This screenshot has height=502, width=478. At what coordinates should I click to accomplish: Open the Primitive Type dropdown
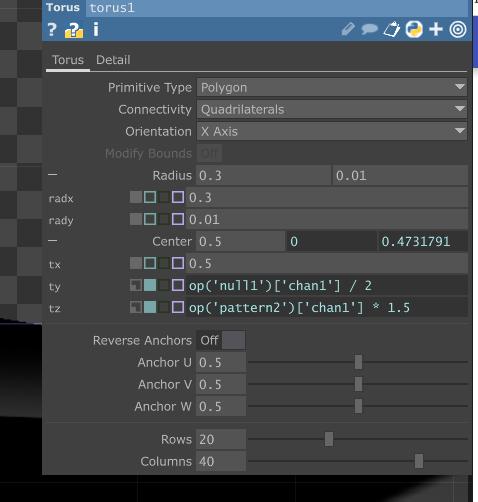332,88
